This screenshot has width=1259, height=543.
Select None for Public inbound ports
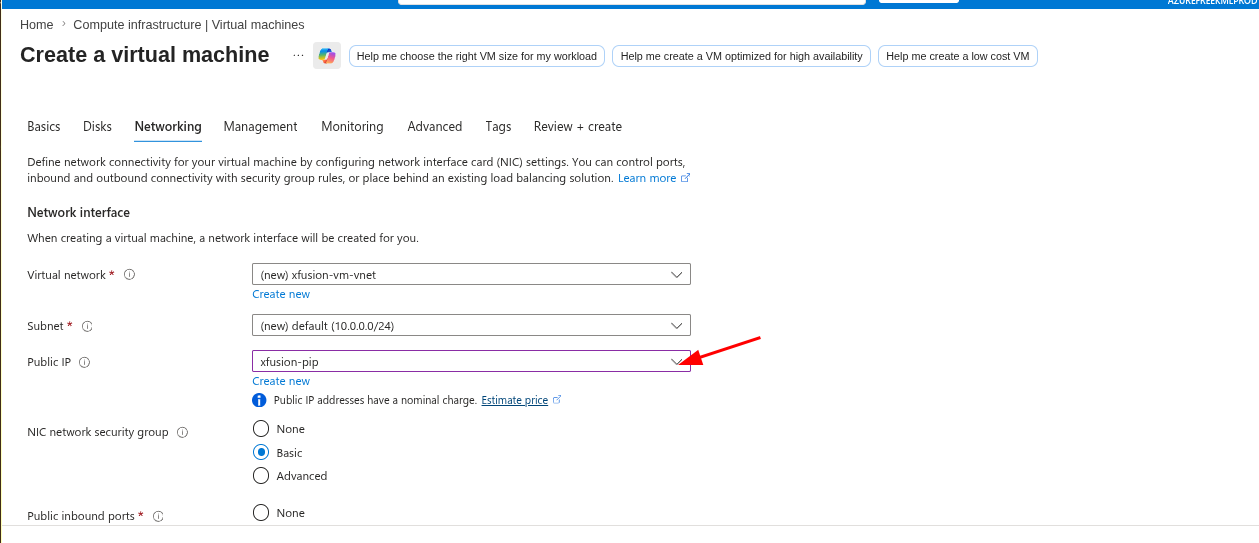[x=261, y=512]
